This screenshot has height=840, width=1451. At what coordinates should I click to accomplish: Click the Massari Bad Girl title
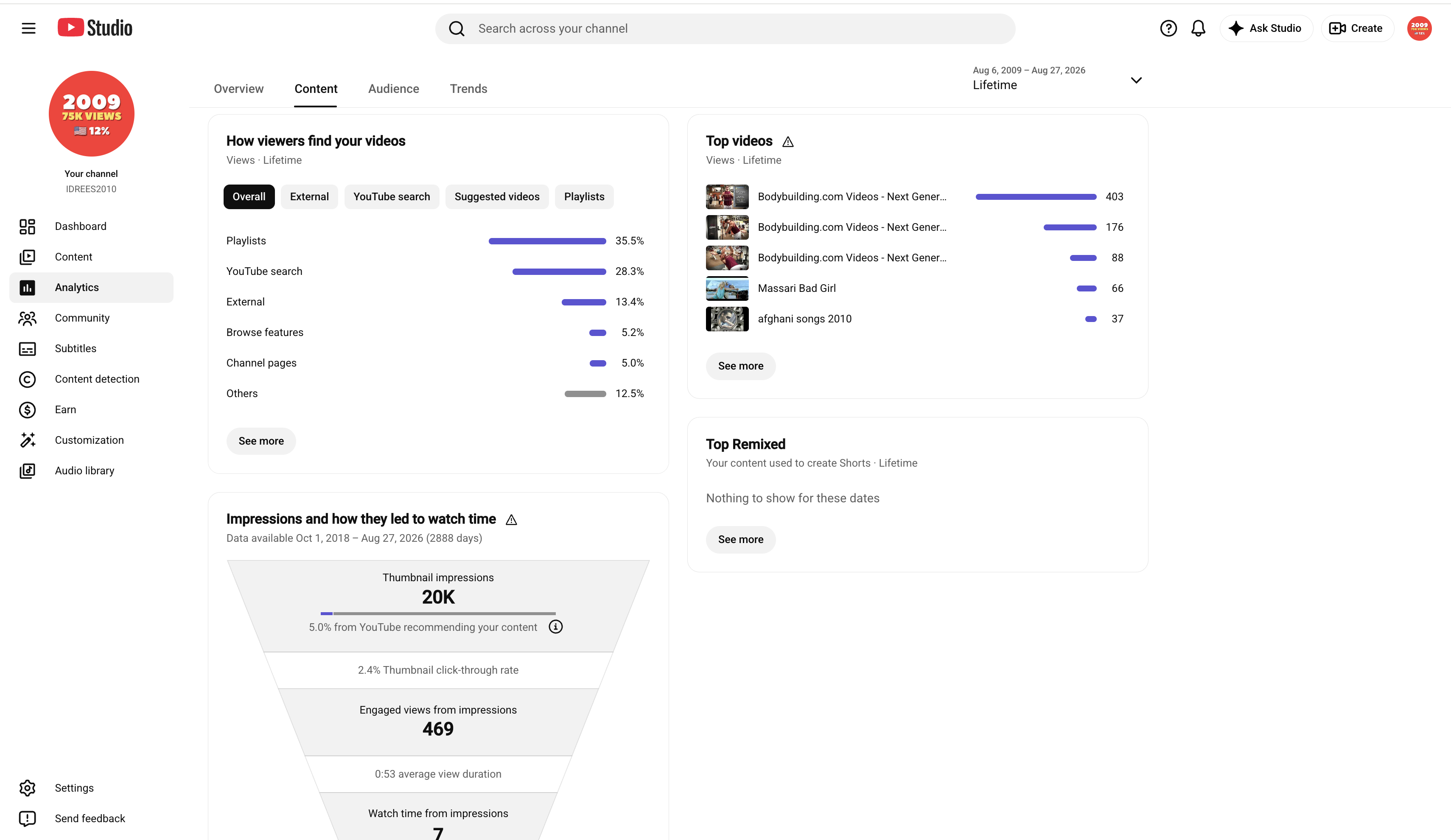(796, 288)
